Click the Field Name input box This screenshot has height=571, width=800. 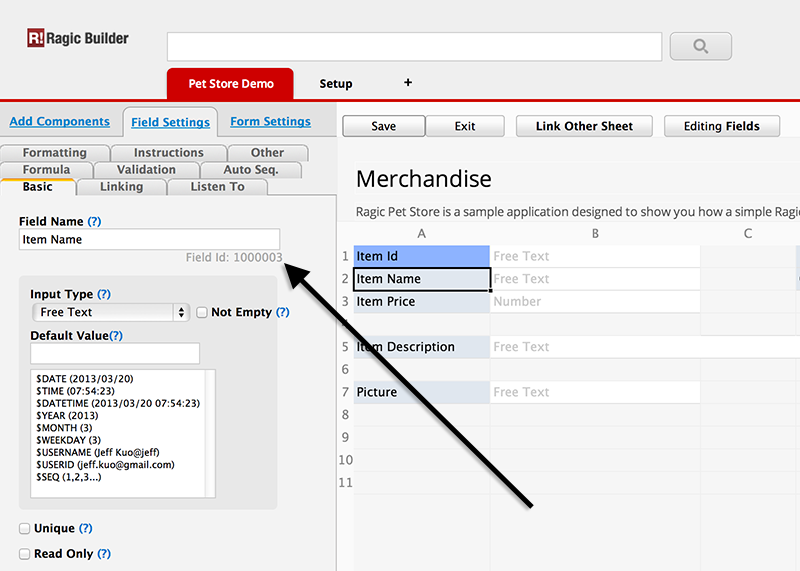click(149, 239)
